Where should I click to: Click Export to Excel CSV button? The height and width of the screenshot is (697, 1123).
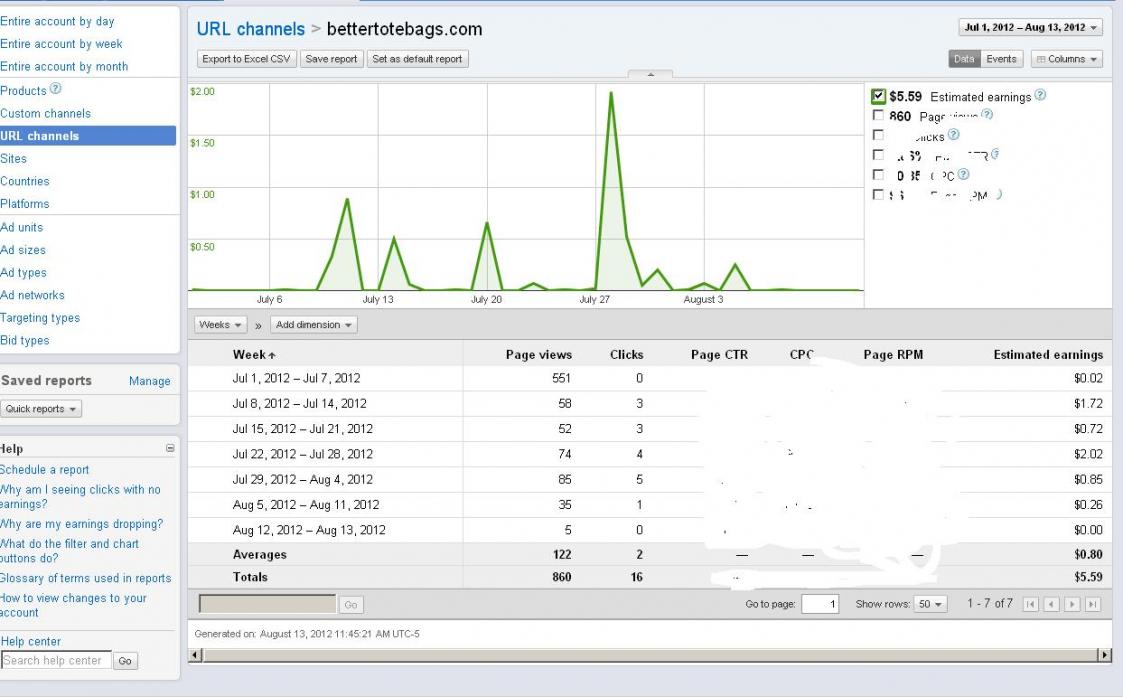coord(246,59)
